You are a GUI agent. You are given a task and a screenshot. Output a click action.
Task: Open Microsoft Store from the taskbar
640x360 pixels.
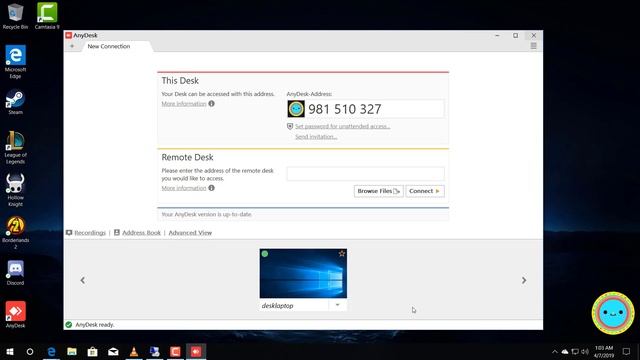[x=93, y=351]
